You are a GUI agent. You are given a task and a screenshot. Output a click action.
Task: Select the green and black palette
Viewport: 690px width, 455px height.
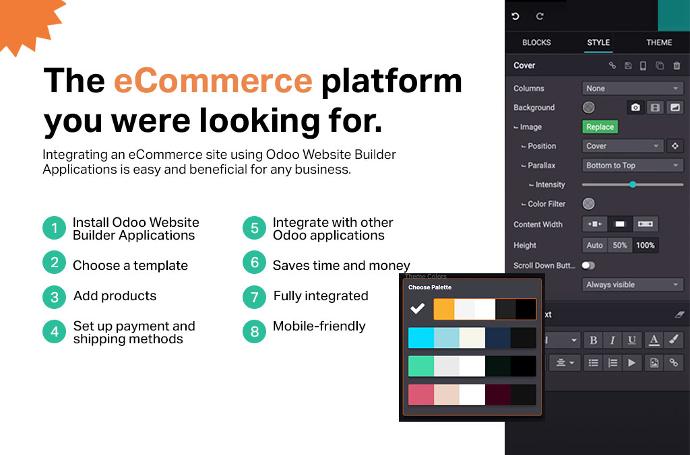[x=472, y=366]
